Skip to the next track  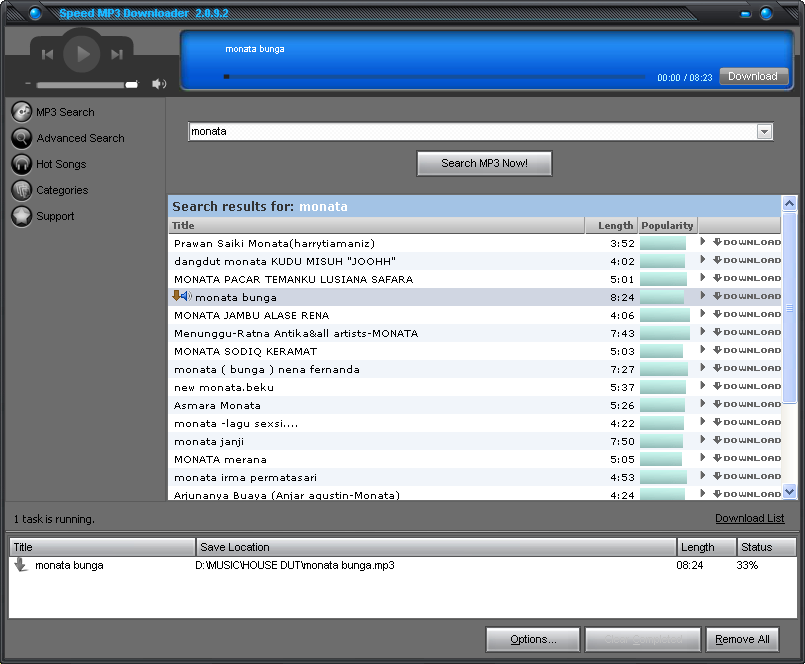(x=116, y=54)
